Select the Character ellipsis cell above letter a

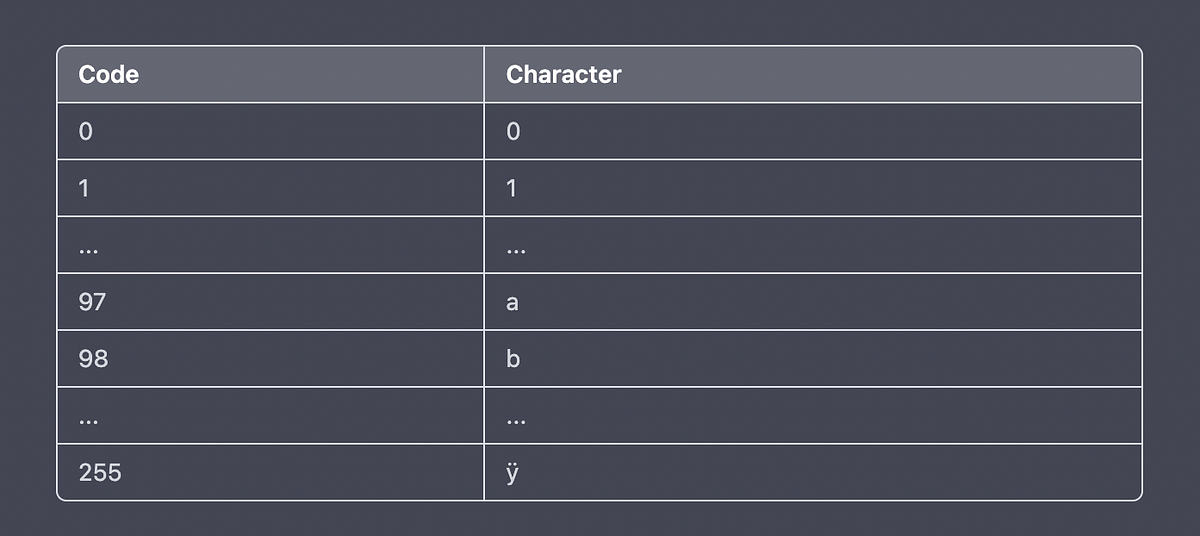point(515,246)
